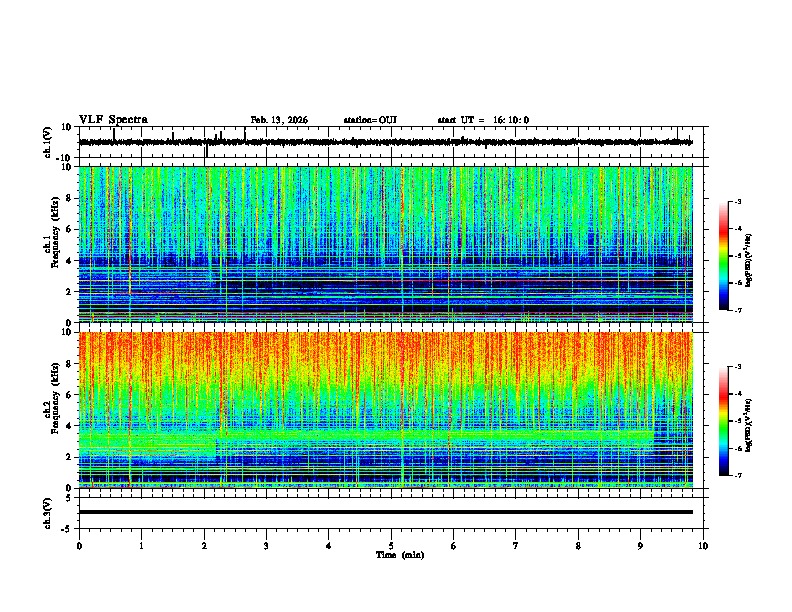Click inside the ch.1 spectrogram panel
This screenshot has height=612, width=792.
click(385, 244)
